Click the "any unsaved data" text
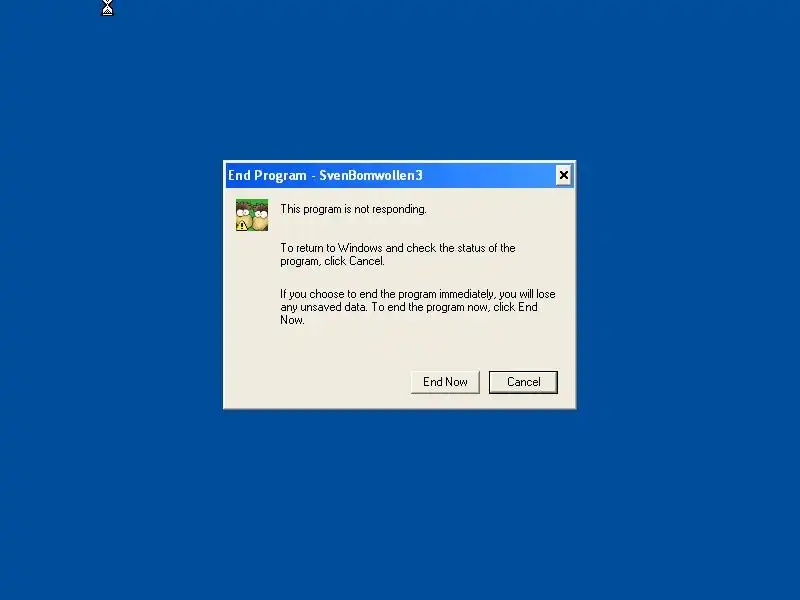This screenshot has width=800, height=600. pos(323,307)
